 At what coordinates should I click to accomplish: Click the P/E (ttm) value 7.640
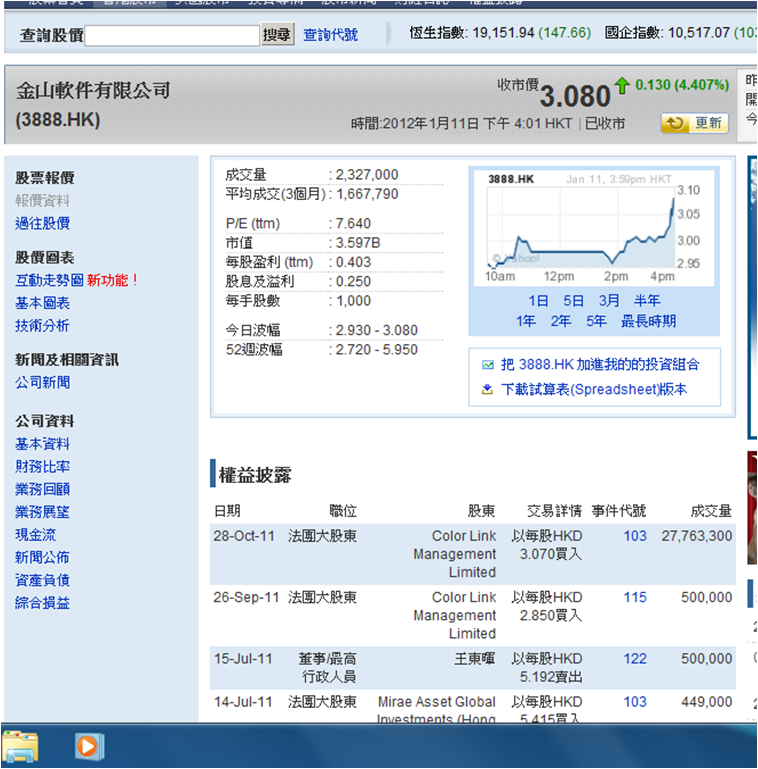pos(353,224)
